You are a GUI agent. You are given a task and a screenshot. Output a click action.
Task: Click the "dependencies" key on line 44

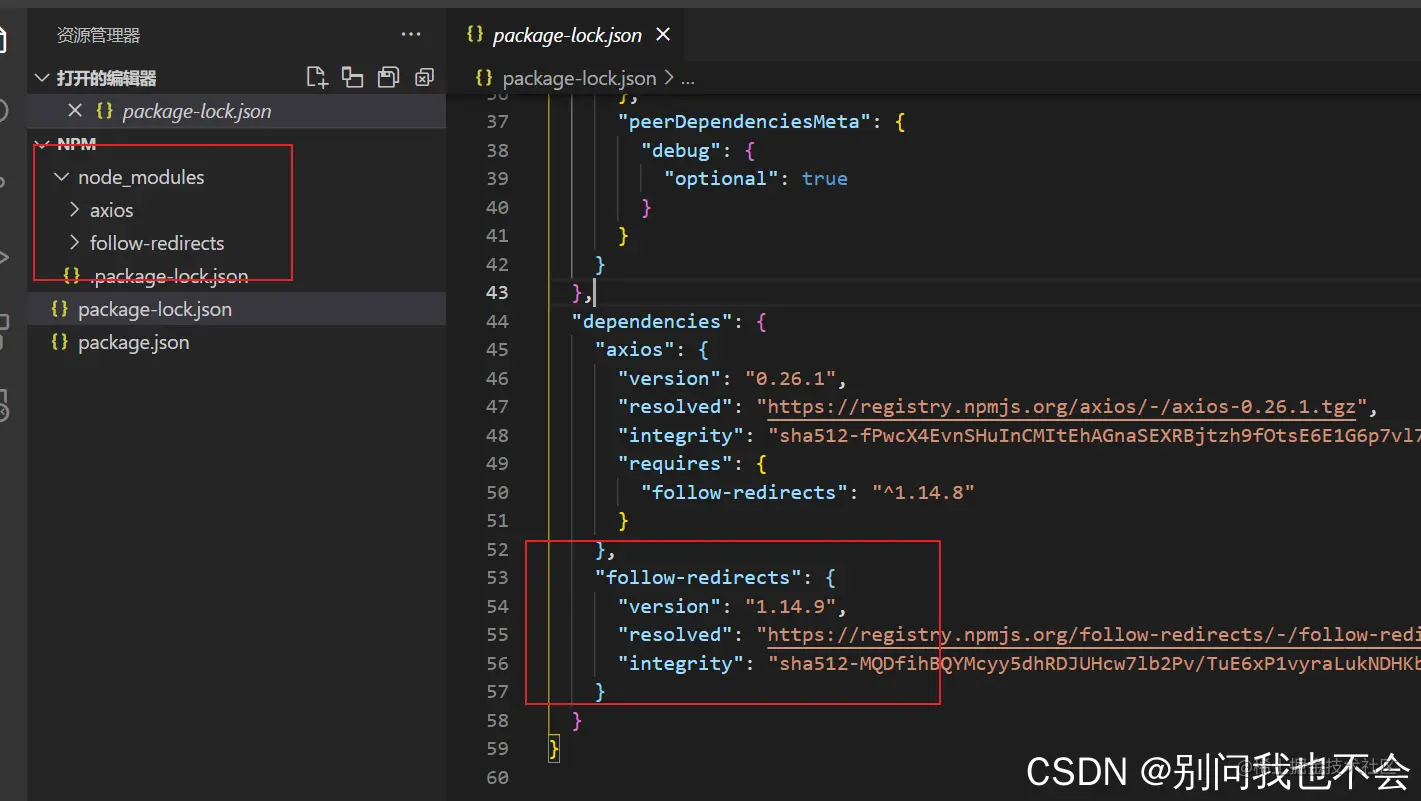coord(652,322)
